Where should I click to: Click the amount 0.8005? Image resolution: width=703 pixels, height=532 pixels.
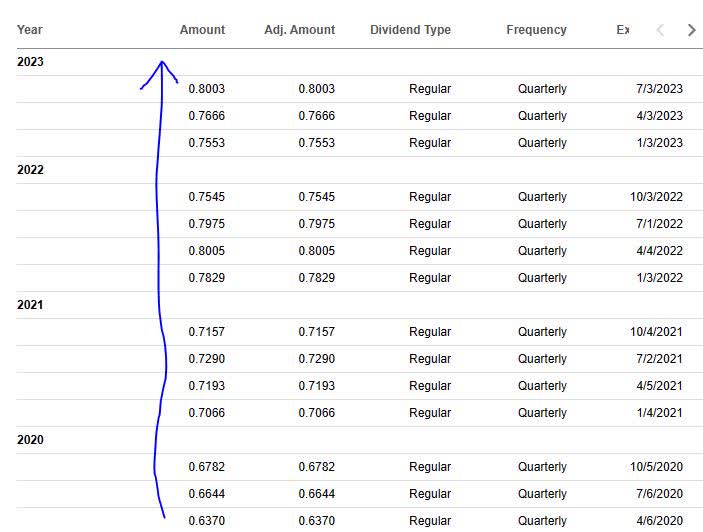click(207, 251)
